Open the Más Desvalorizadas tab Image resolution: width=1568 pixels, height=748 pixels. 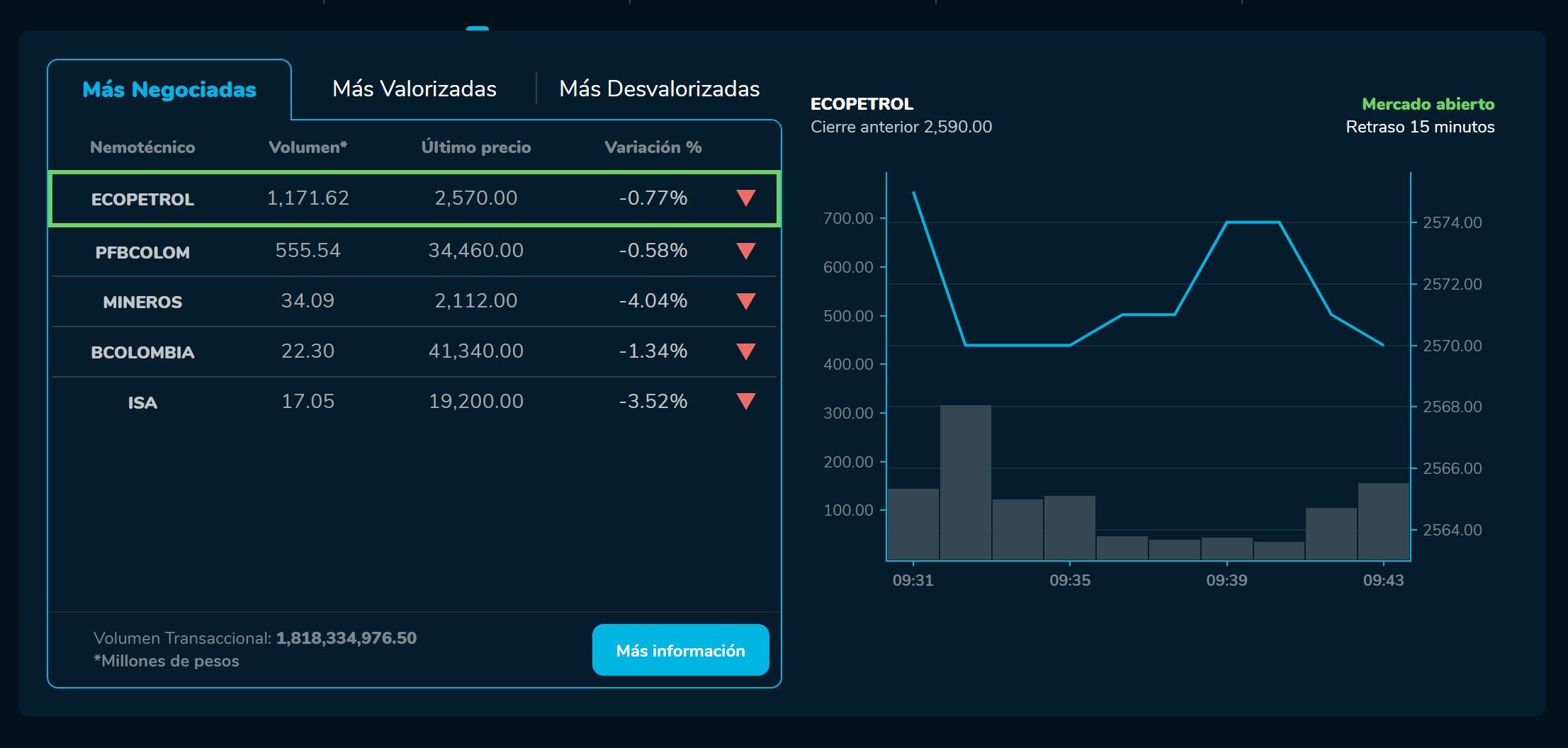[x=659, y=88]
